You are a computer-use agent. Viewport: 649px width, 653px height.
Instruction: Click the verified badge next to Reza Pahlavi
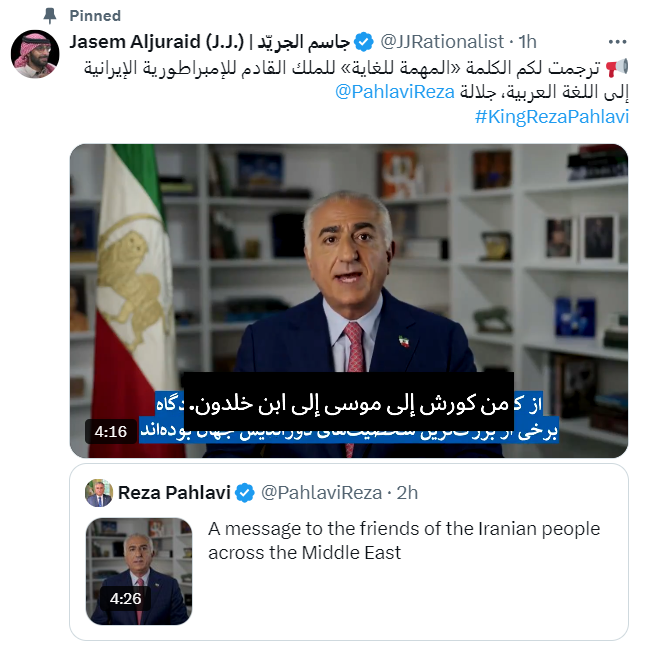[x=245, y=493]
